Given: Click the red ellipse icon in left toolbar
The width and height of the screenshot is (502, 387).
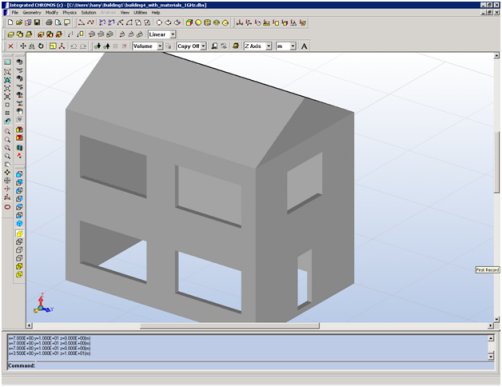Looking at the screenshot, I should (7, 207).
